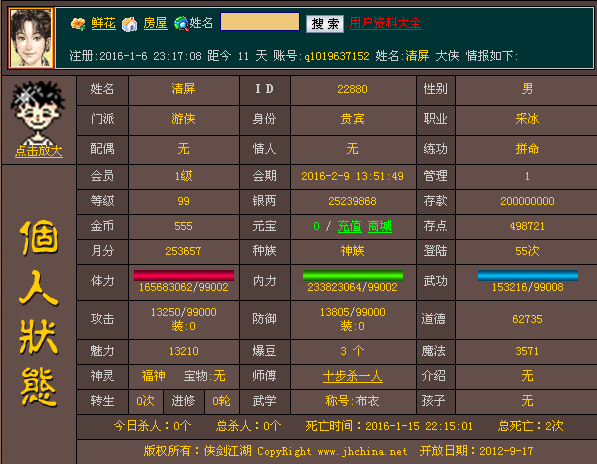The image size is (597, 464).
Task: Click the 道德 value 62735
Action: 527,319
